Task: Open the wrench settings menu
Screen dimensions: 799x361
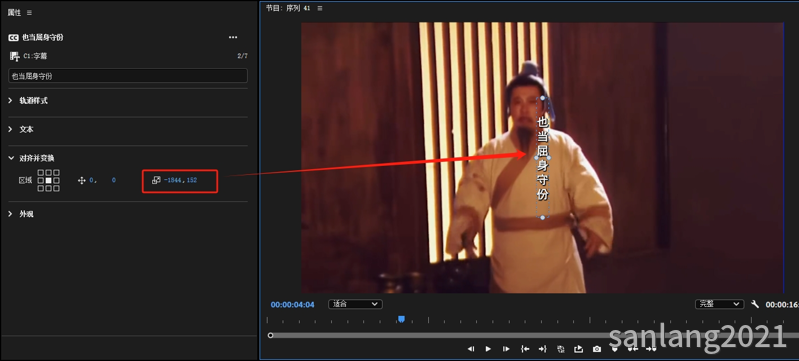Action: point(755,304)
